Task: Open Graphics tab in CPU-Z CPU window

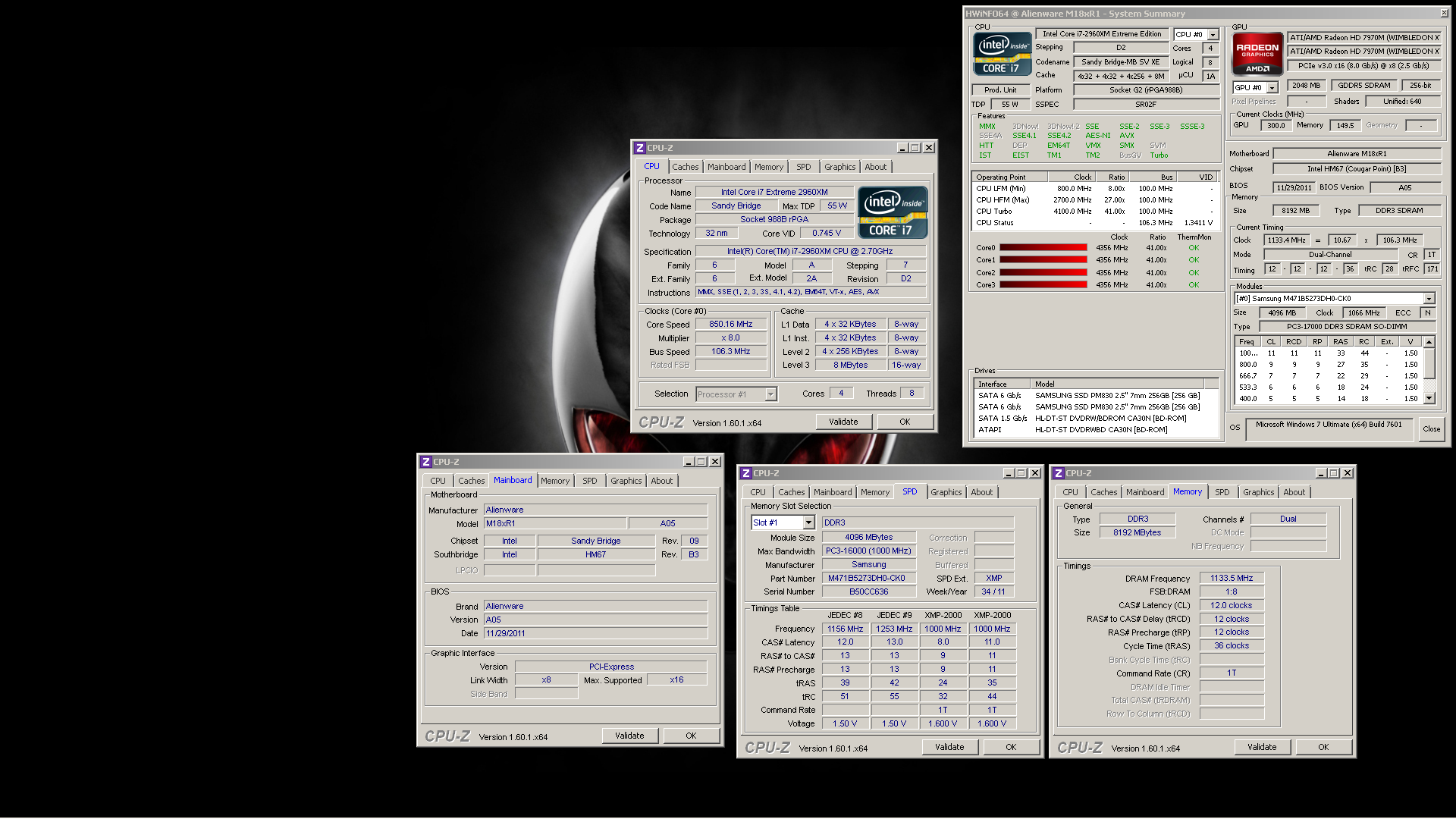Action: pos(839,167)
